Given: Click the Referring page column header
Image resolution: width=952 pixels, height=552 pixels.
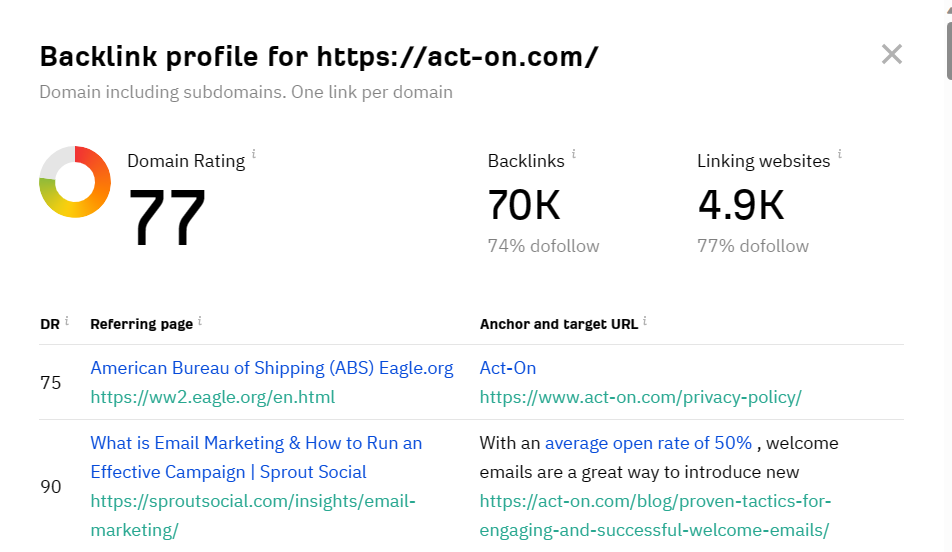Looking at the screenshot, I should pos(141,324).
